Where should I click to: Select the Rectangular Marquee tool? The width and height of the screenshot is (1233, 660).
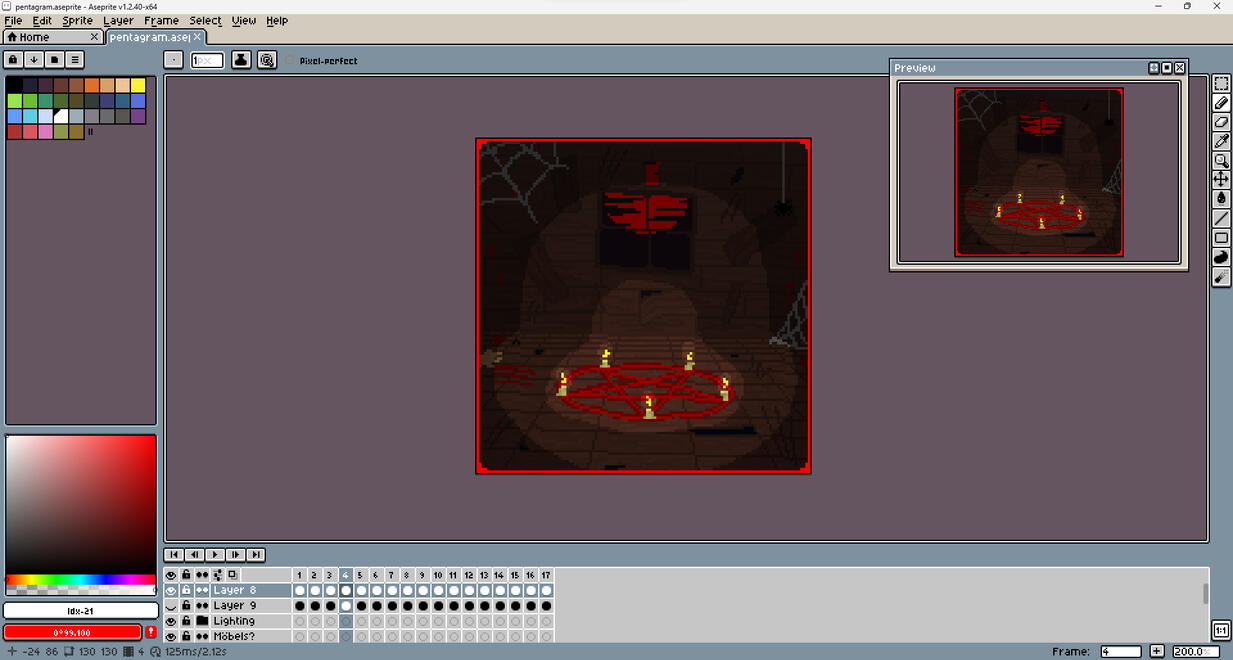pyautogui.click(x=1221, y=84)
